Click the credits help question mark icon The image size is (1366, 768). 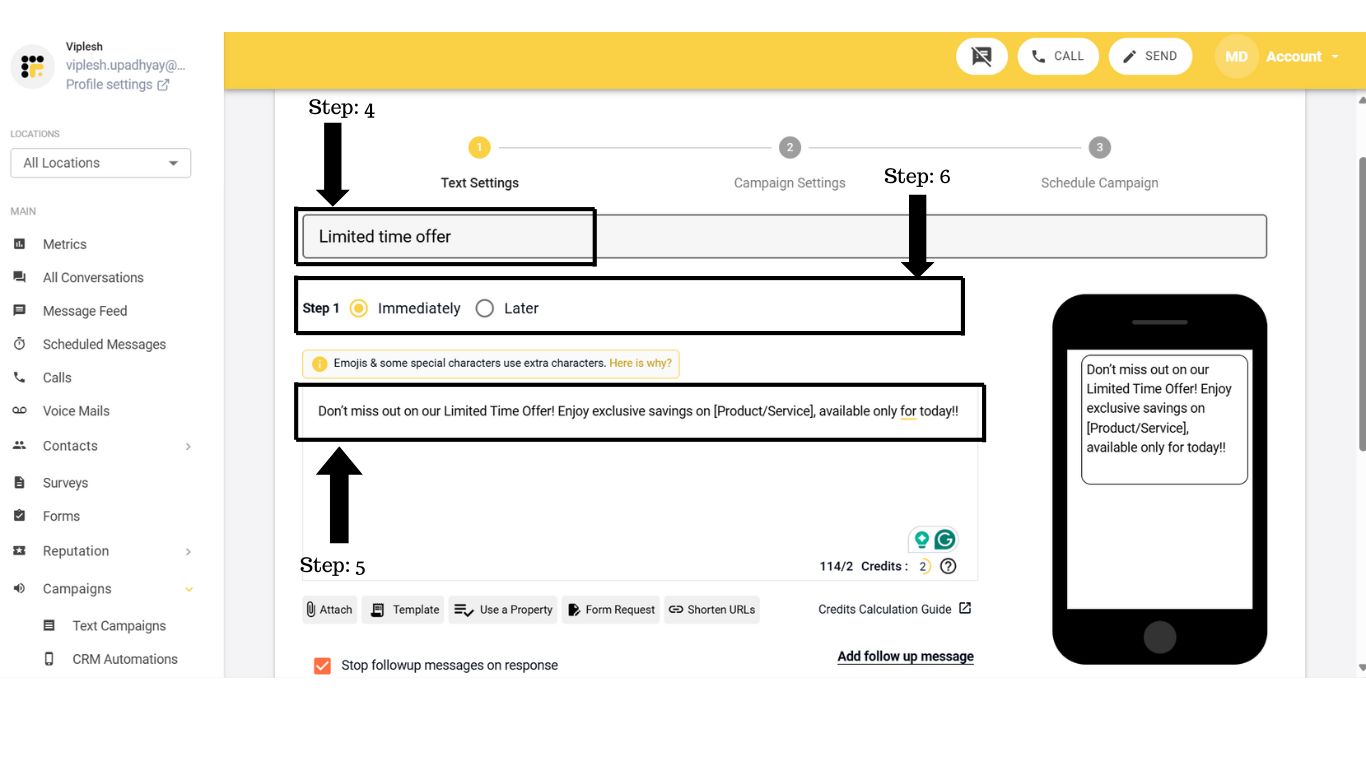coord(947,565)
